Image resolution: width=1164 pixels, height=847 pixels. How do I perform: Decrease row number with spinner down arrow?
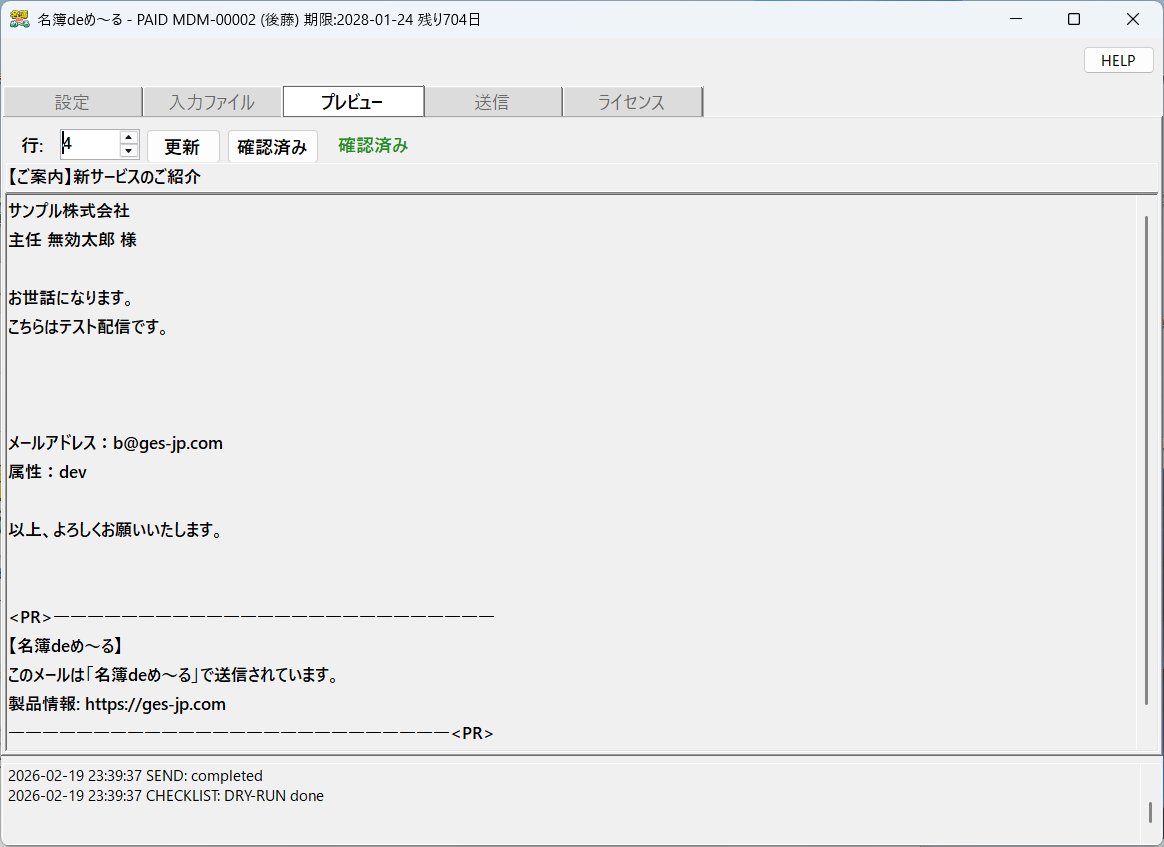pos(128,152)
